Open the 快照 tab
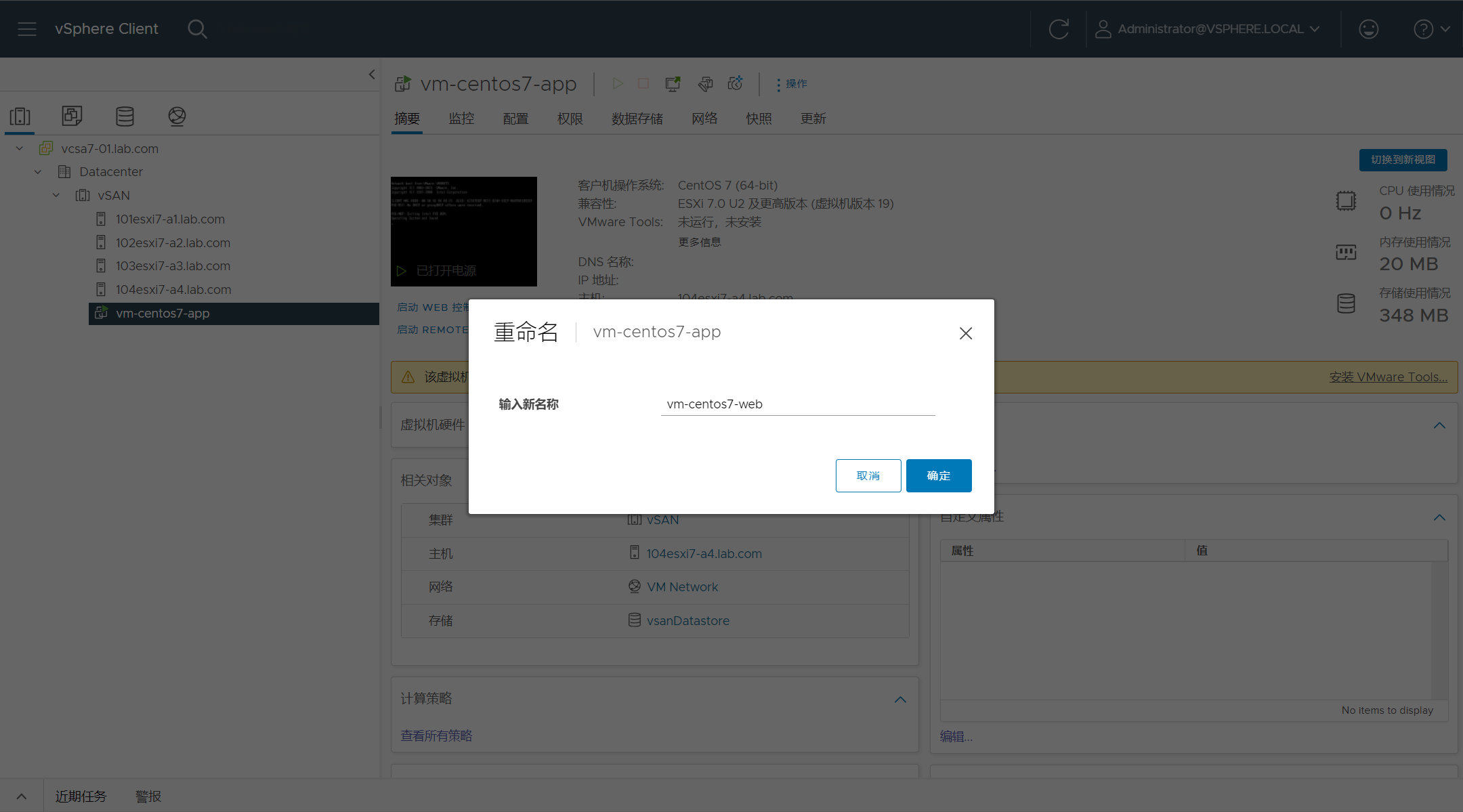 (x=759, y=119)
